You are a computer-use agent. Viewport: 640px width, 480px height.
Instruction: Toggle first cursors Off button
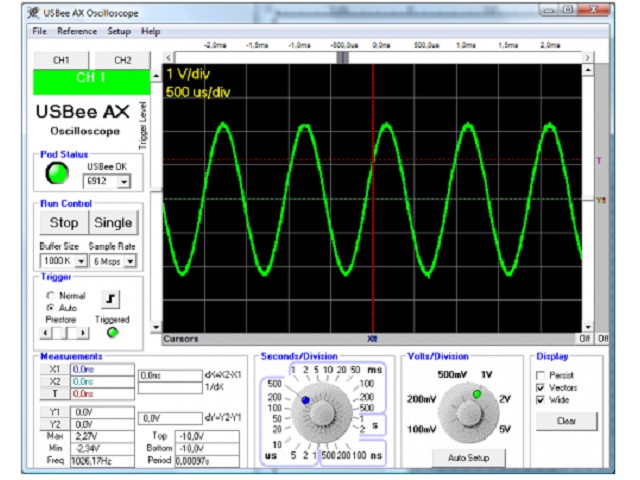(585, 339)
